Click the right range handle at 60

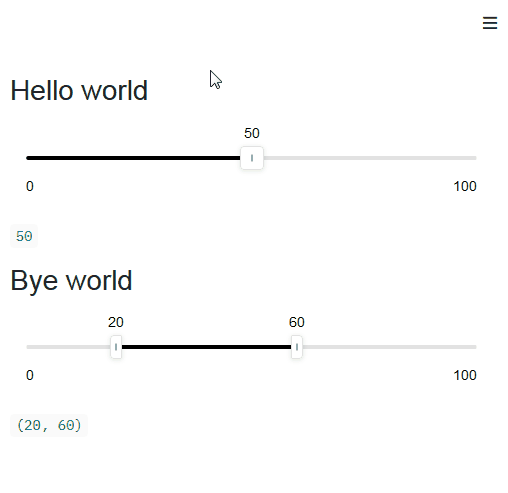(297, 347)
